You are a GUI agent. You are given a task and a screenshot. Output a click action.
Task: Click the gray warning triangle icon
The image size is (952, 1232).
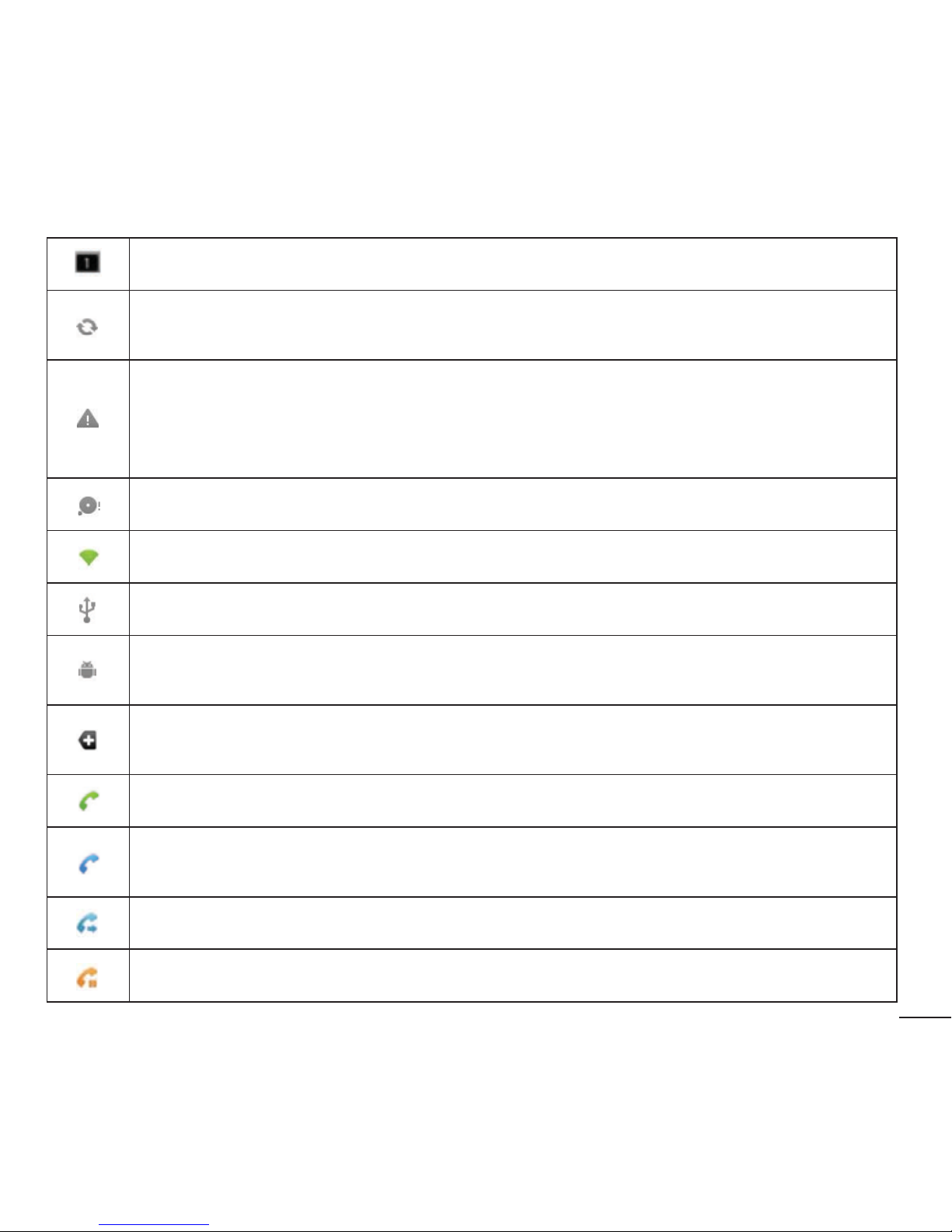tap(88, 419)
